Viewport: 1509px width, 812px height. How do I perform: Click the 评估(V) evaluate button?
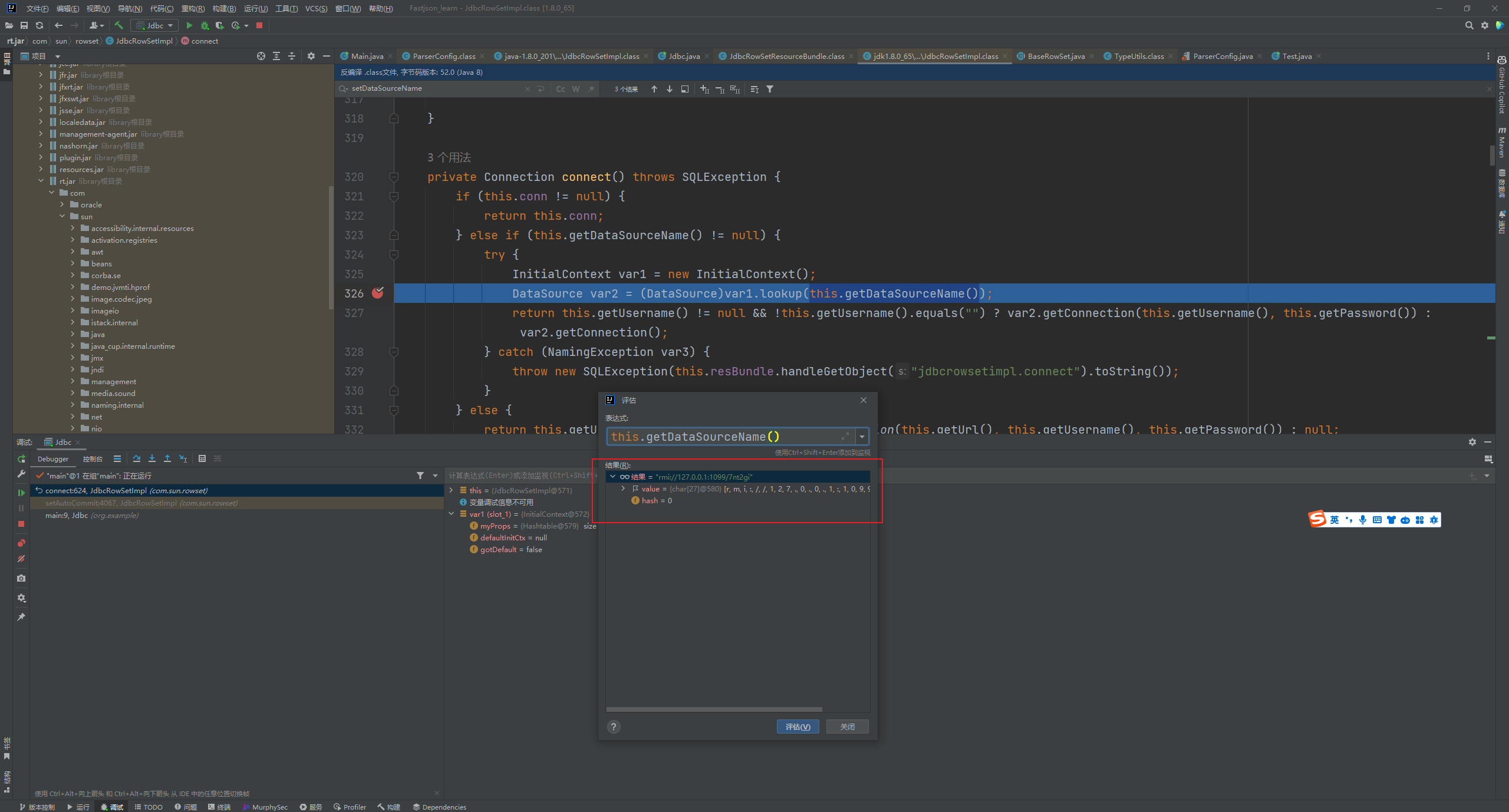(x=798, y=727)
